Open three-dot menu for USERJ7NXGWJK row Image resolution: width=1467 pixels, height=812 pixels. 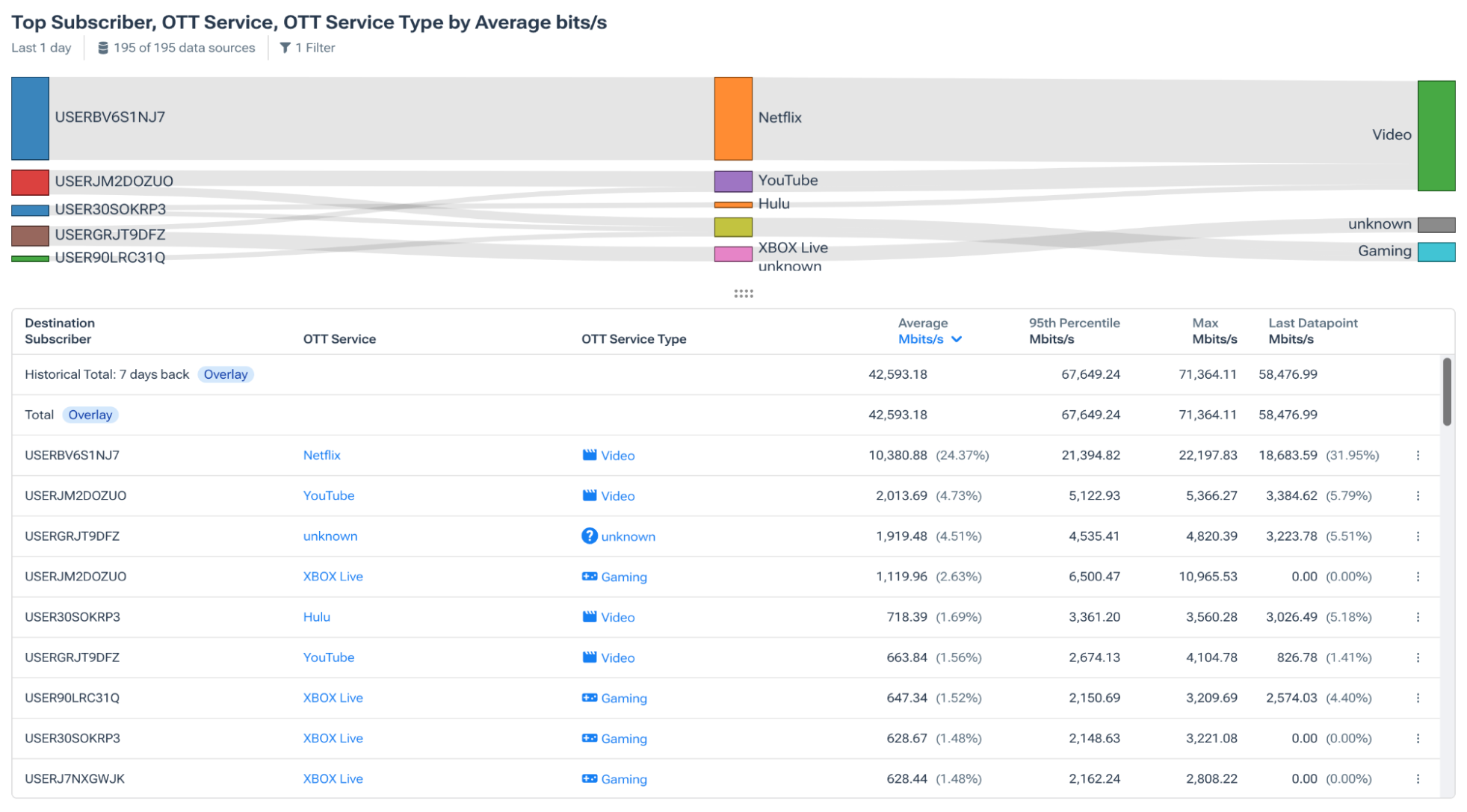pyautogui.click(x=1418, y=778)
